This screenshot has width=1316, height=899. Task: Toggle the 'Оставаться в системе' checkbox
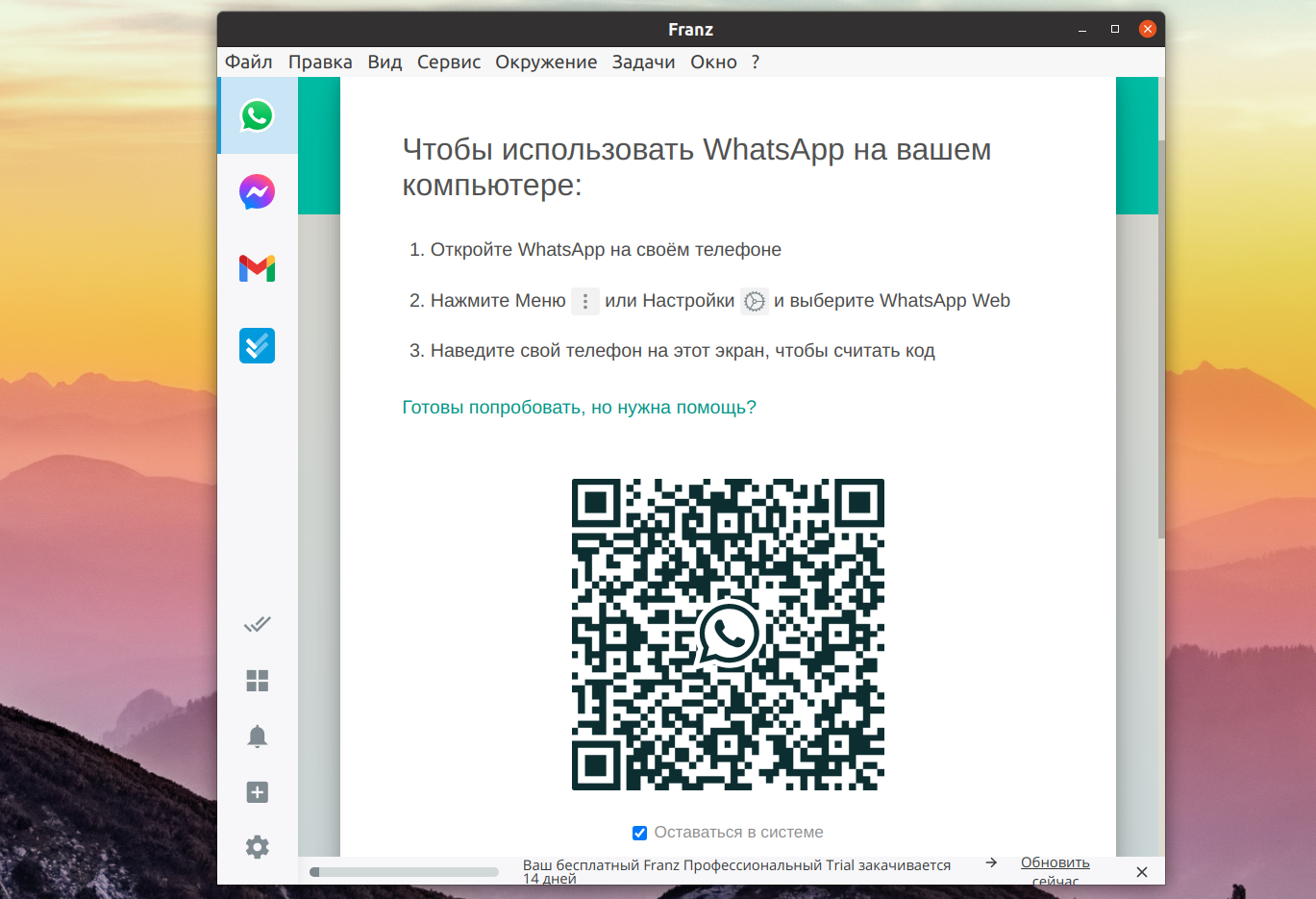pos(639,833)
